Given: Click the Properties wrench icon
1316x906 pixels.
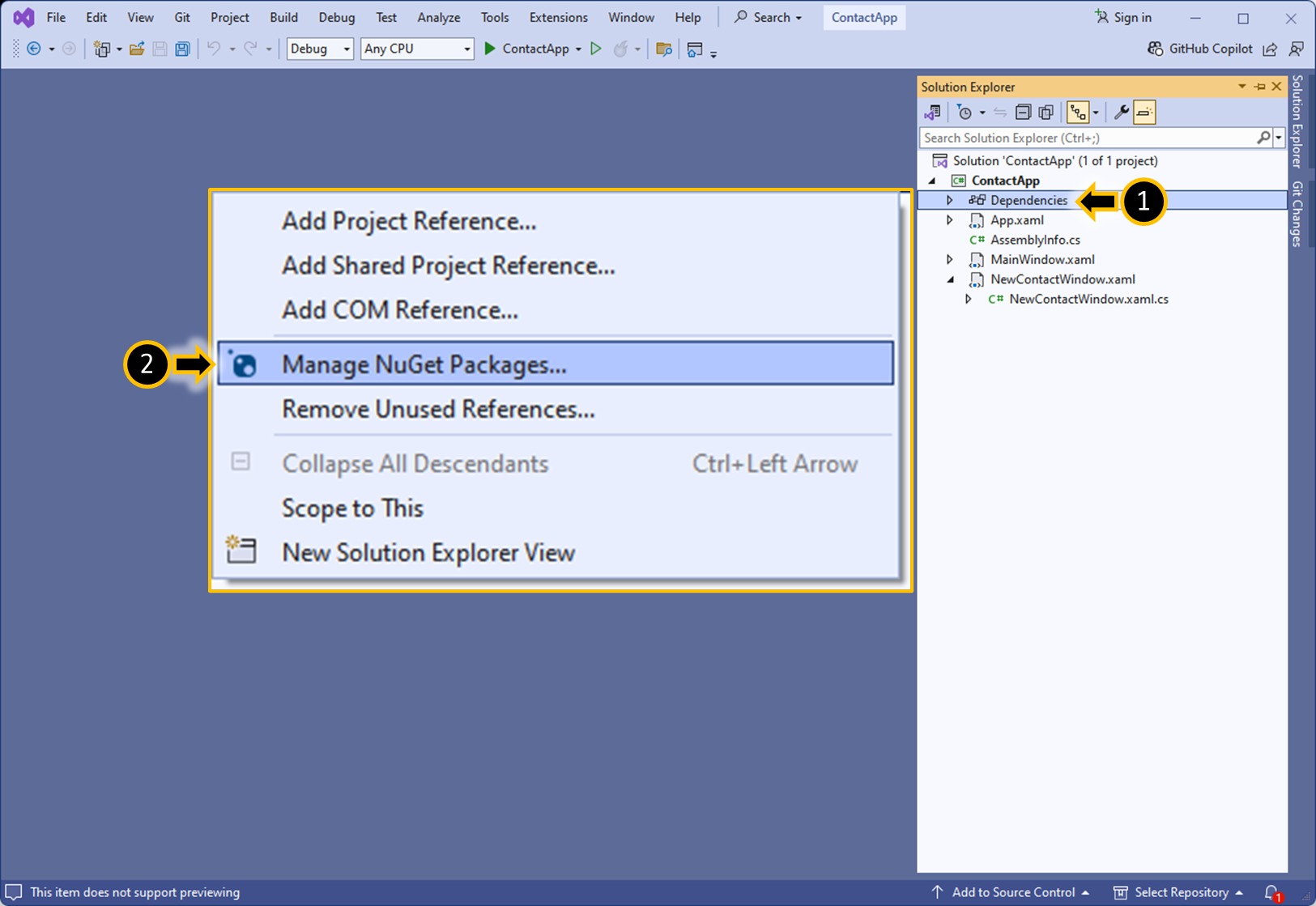Looking at the screenshot, I should click(1122, 113).
